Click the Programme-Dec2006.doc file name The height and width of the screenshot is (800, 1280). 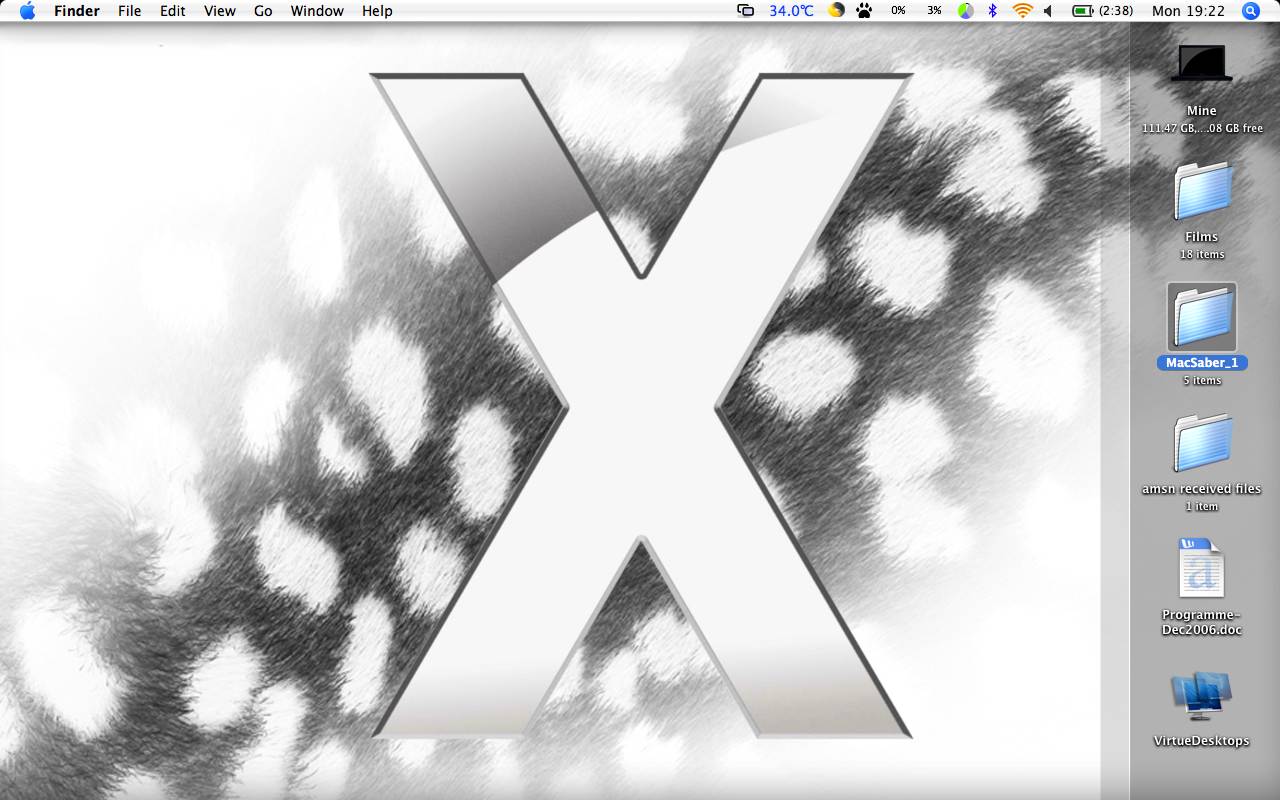(x=1202, y=622)
